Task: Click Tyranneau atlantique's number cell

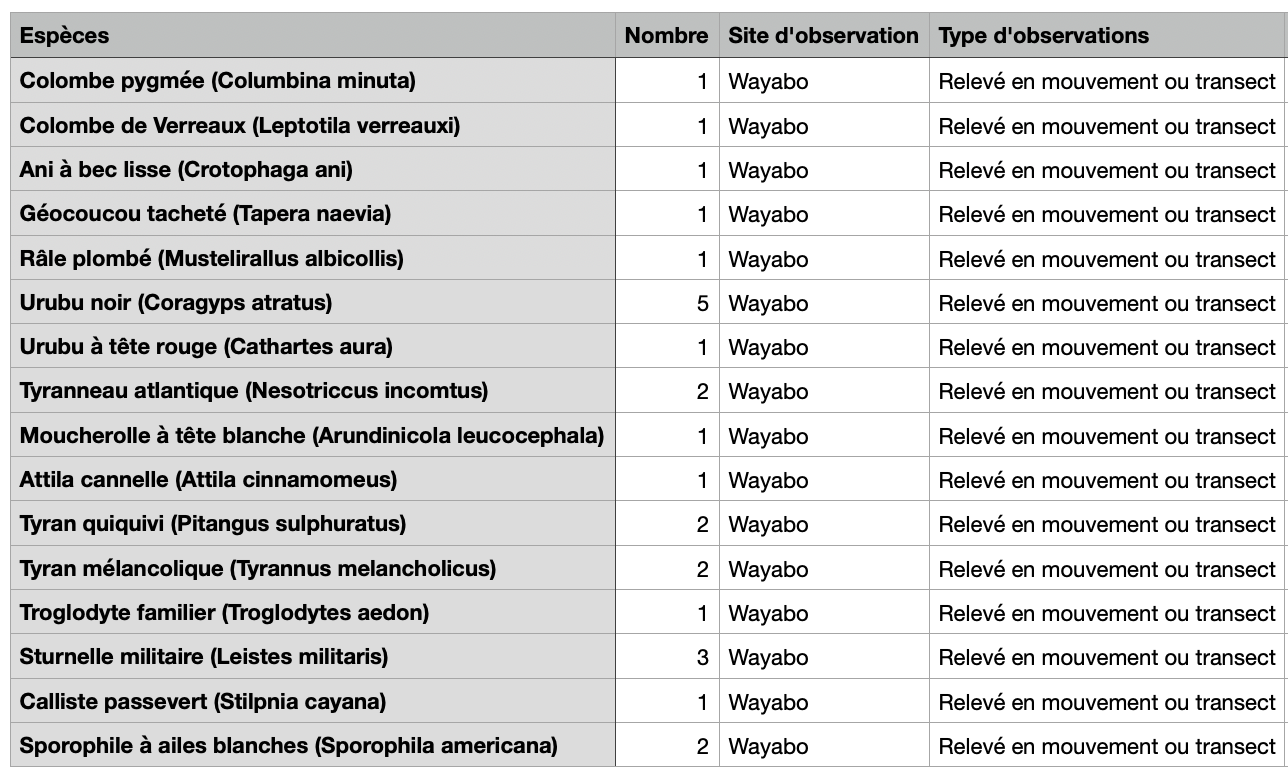Action: pos(667,391)
